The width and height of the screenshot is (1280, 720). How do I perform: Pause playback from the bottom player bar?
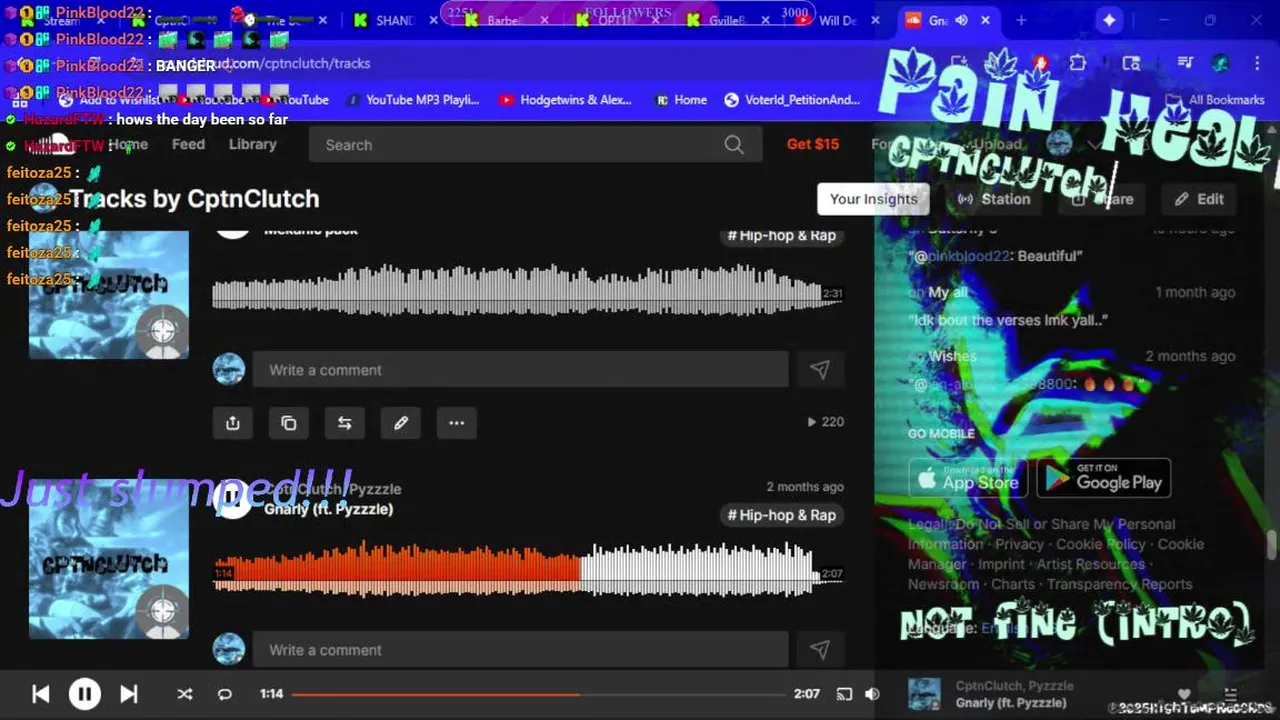coord(85,694)
